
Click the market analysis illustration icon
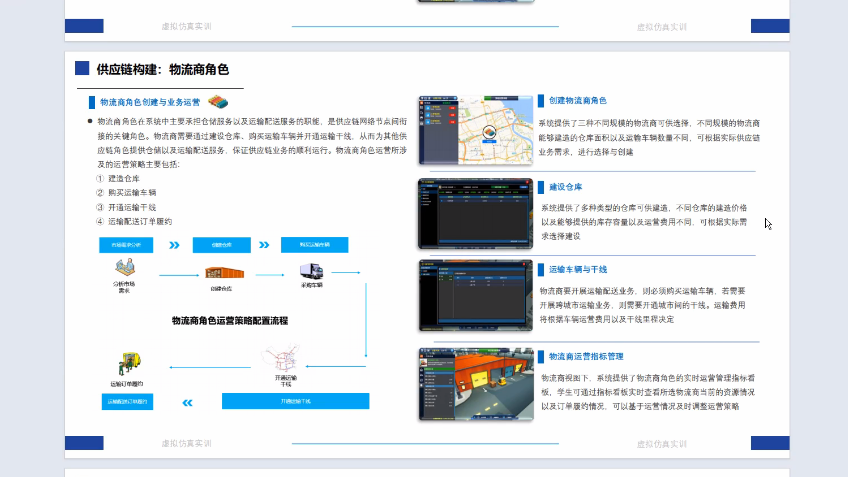click(124, 269)
